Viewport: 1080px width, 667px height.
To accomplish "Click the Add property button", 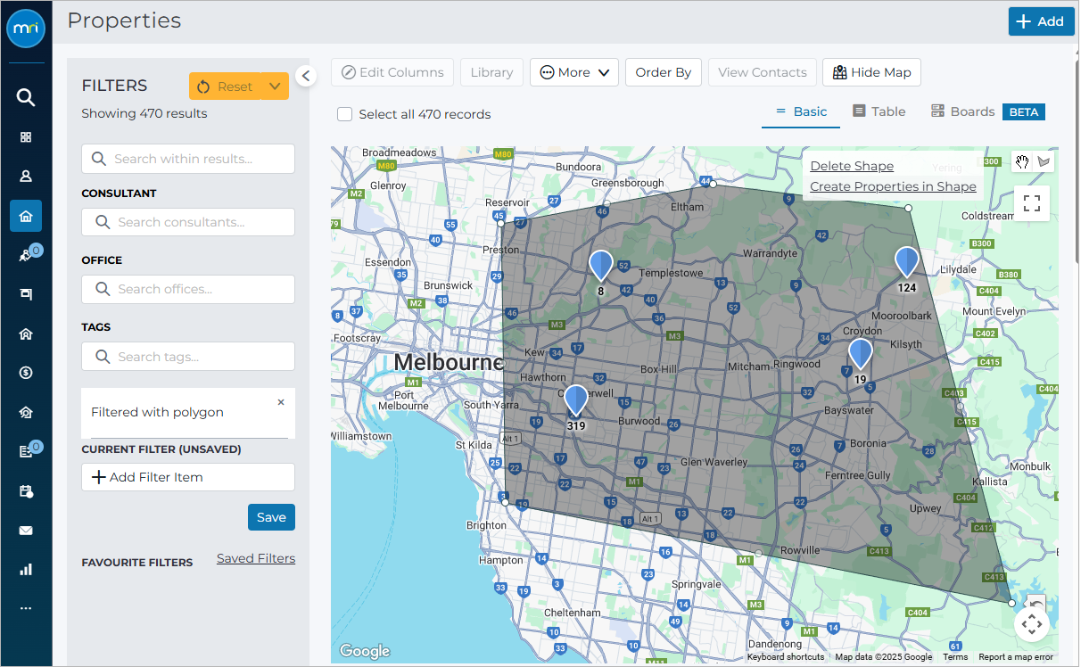I will (1041, 21).
